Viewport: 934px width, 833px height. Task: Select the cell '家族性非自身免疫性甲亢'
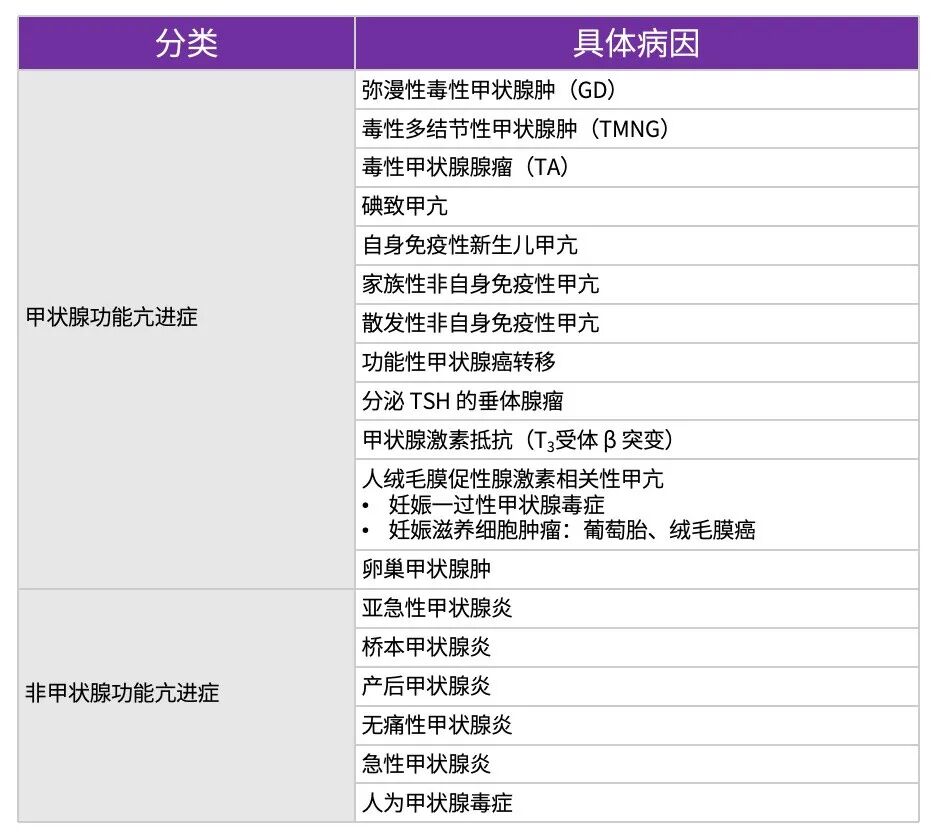[x=637, y=284]
